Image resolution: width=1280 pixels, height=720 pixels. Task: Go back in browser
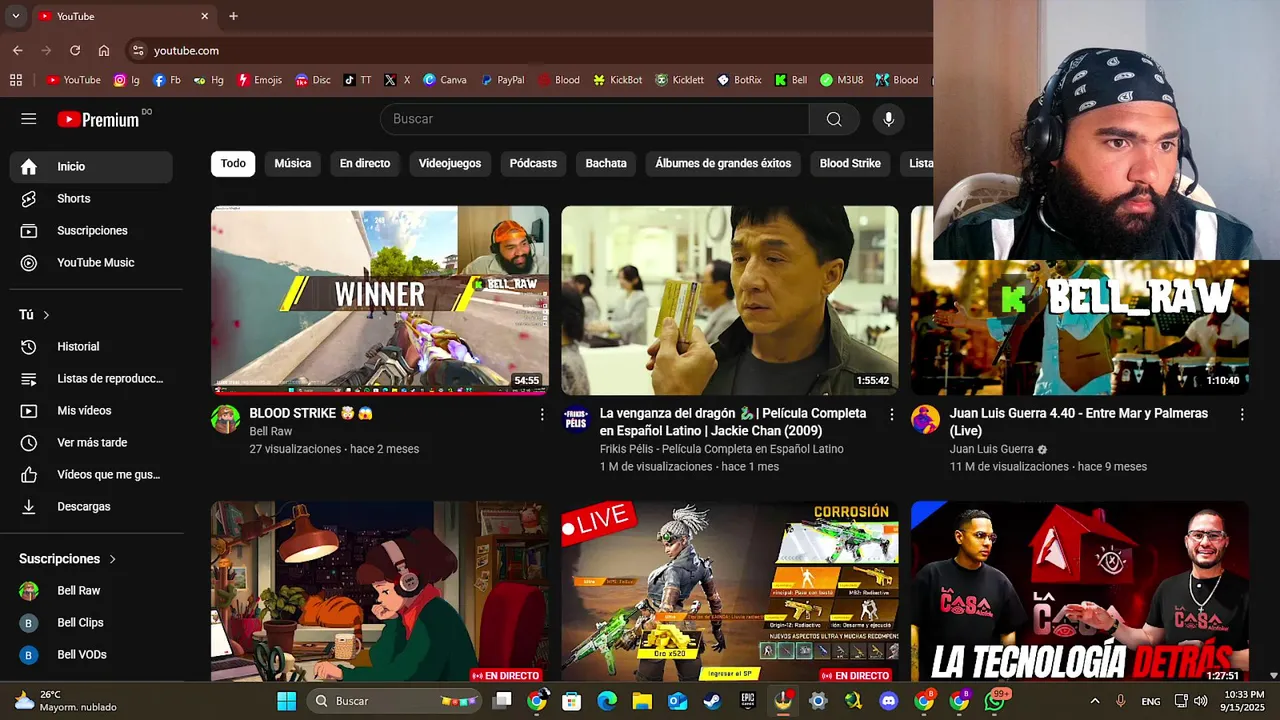point(18,50)
